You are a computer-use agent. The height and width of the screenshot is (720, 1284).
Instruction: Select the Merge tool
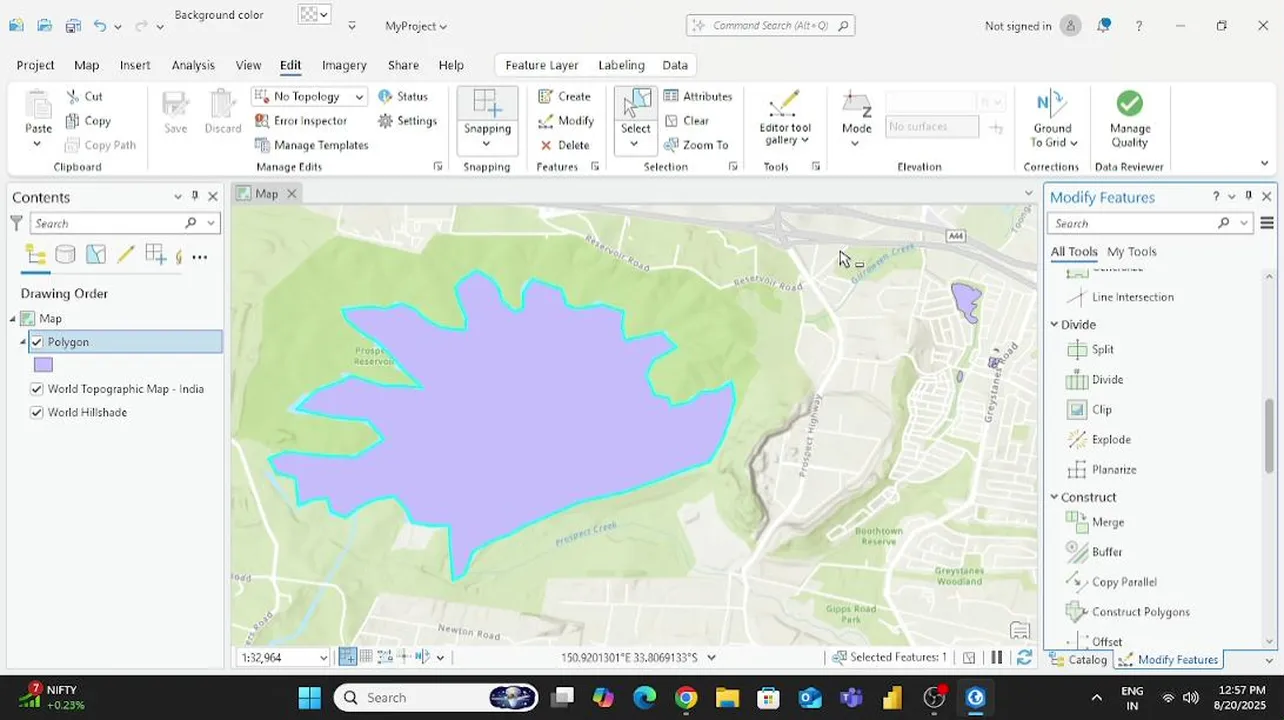pos(1095,522)
